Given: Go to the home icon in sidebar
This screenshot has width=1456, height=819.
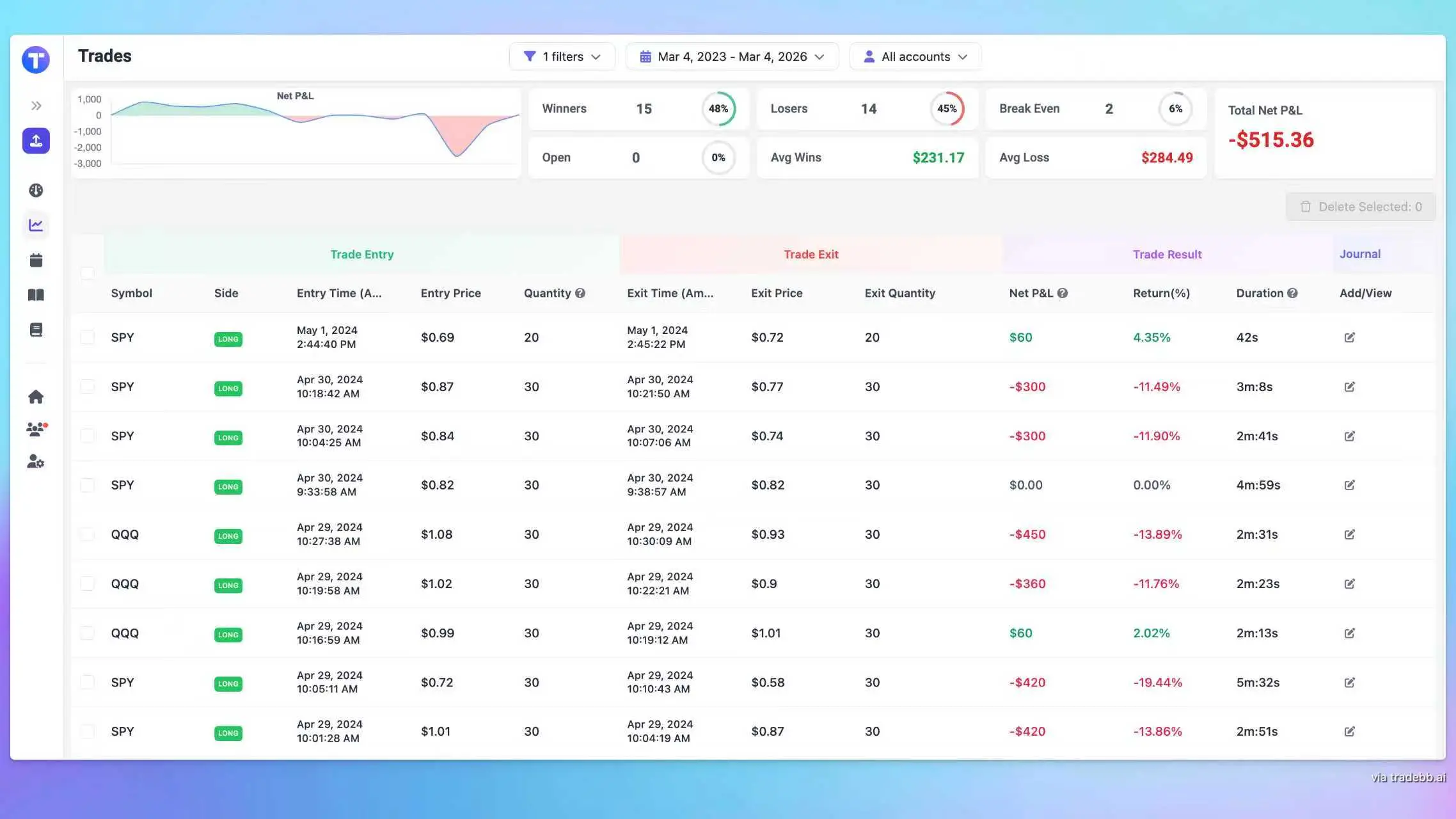Looking at the screenshot, I should tap(36, 397).
